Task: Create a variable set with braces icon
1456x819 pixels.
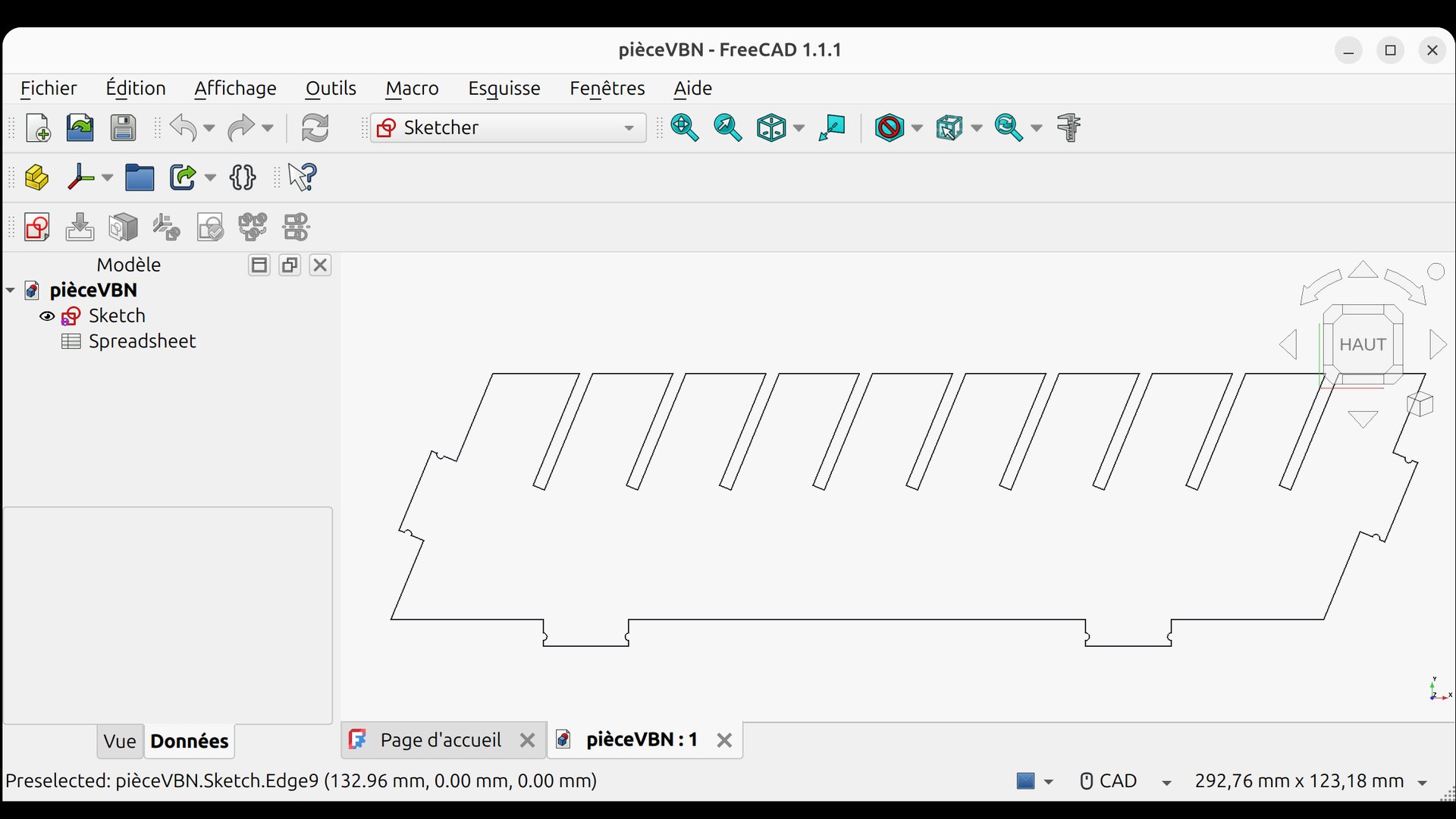Action: [x=243, y=177]
